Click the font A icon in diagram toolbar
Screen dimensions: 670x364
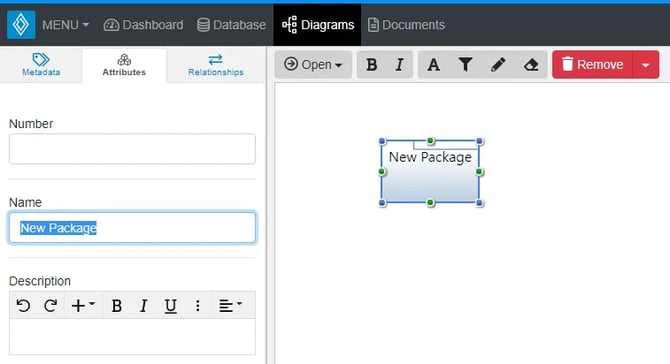[434, 65]
